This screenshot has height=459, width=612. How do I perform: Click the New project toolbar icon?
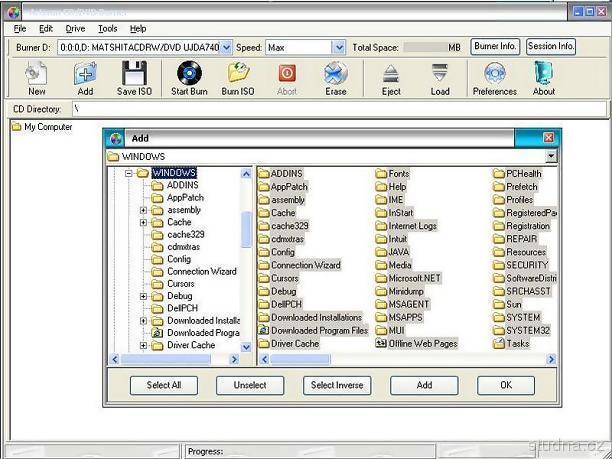tap(36, 78)
